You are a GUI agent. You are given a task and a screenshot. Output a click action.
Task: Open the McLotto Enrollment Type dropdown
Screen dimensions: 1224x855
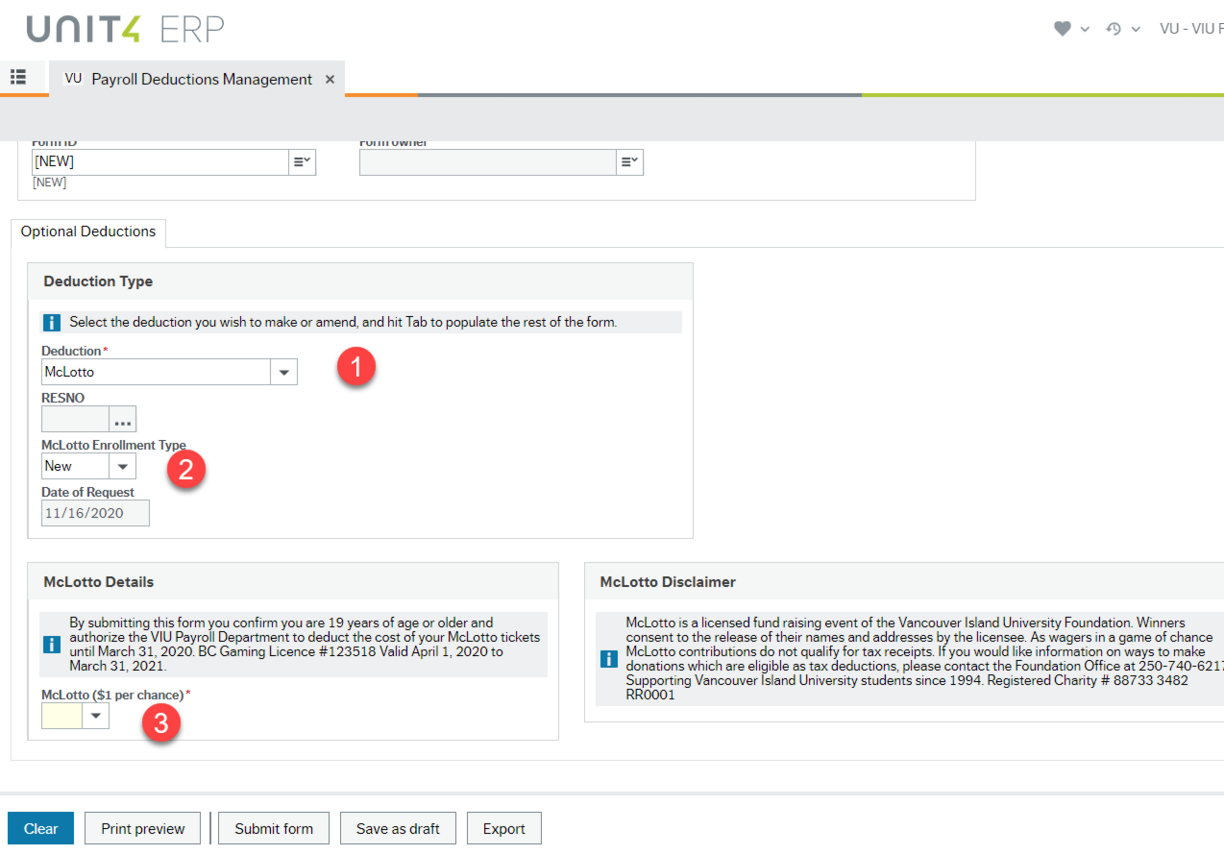125,465
